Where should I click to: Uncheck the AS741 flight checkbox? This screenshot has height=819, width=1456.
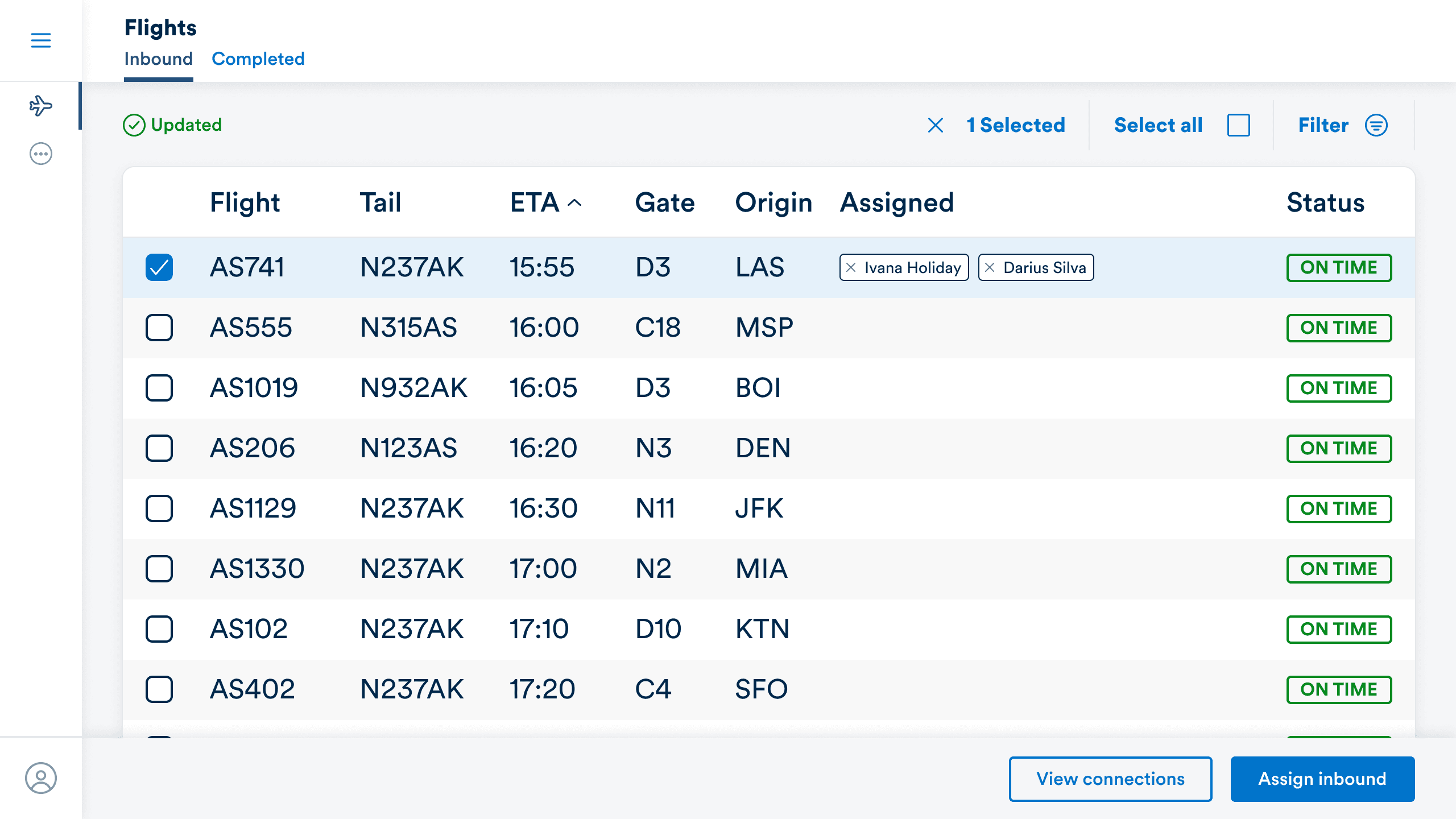pyautogui.click(x=159, y=267)
